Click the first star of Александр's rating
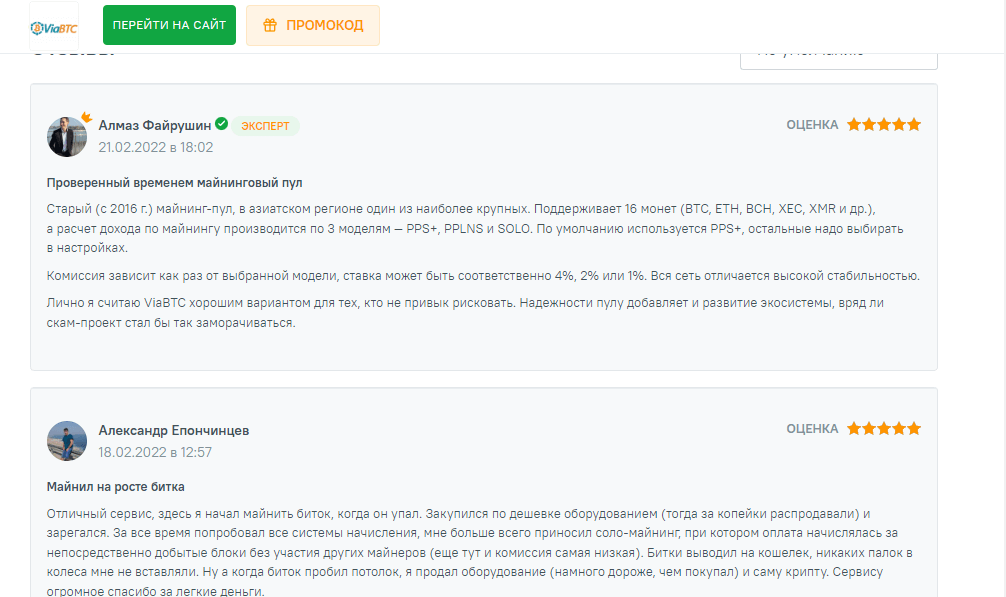This screenshot has height=597, width=1006. [x=854, y=429]
